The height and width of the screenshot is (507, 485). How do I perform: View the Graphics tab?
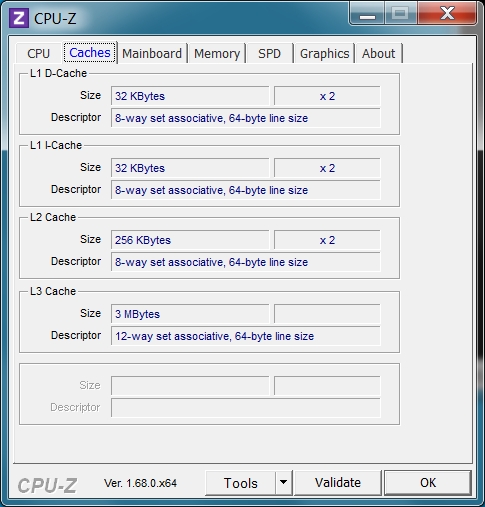(x=325, y=53)
